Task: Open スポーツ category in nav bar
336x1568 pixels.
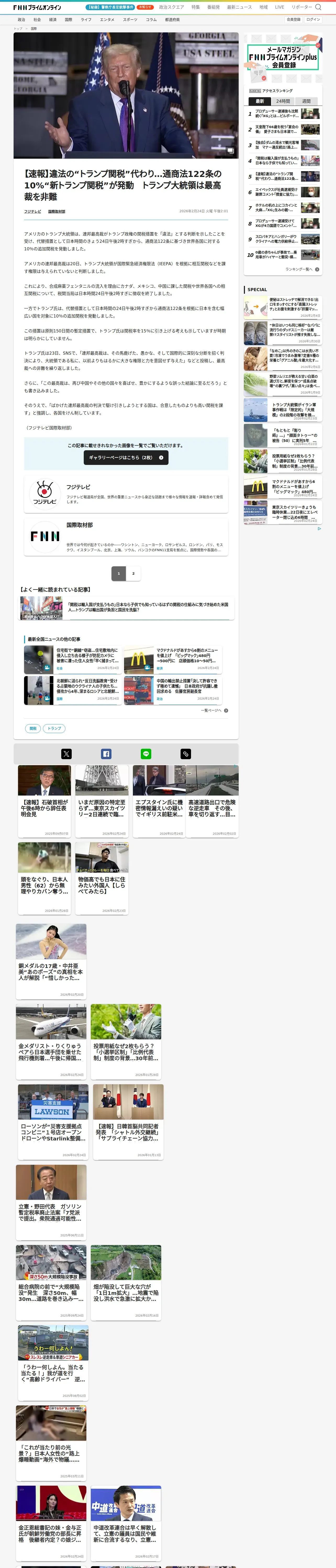Action: pyautogui.click(x=130, y=20)
